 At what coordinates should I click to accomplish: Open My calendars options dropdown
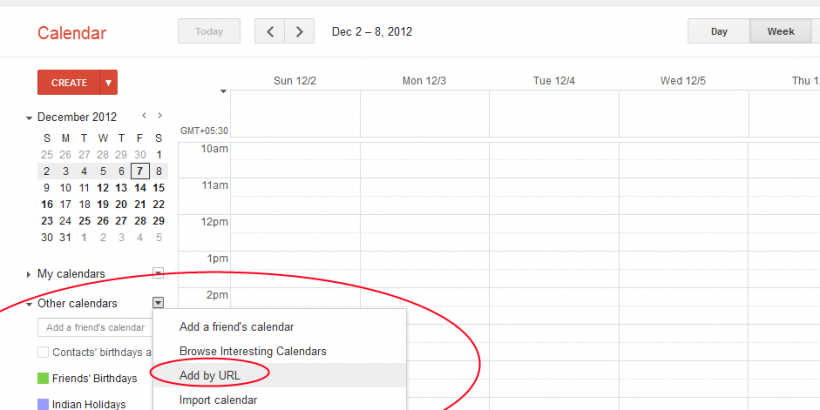pyautogui.click(x=158, y=273)
